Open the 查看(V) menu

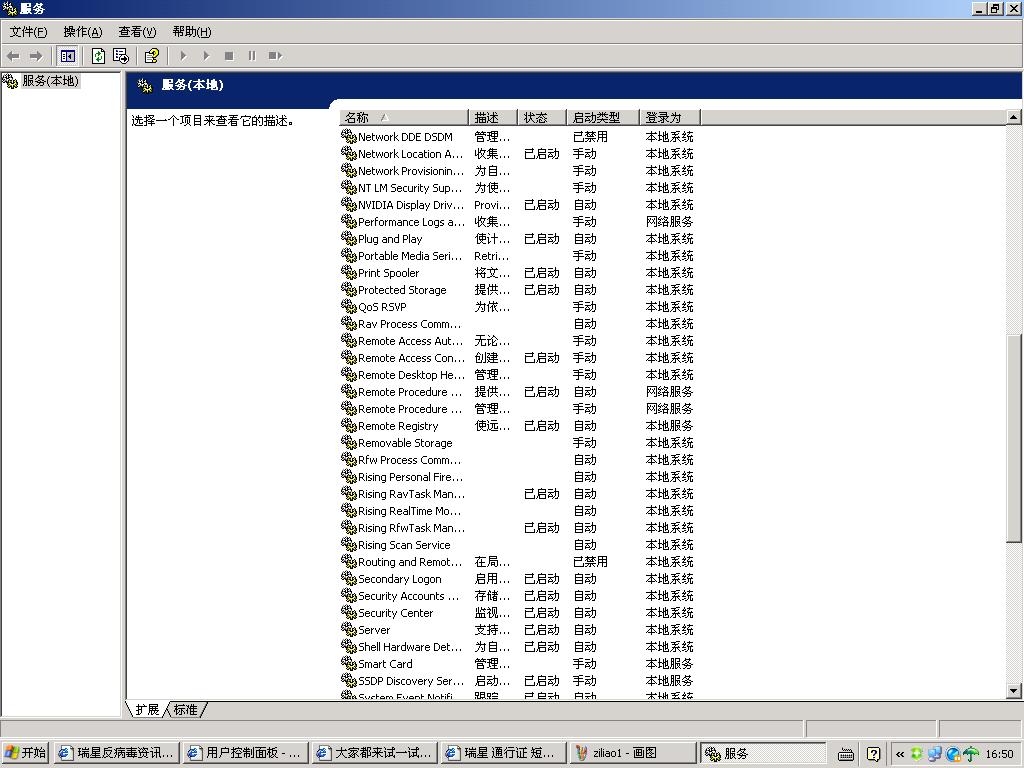137,31
